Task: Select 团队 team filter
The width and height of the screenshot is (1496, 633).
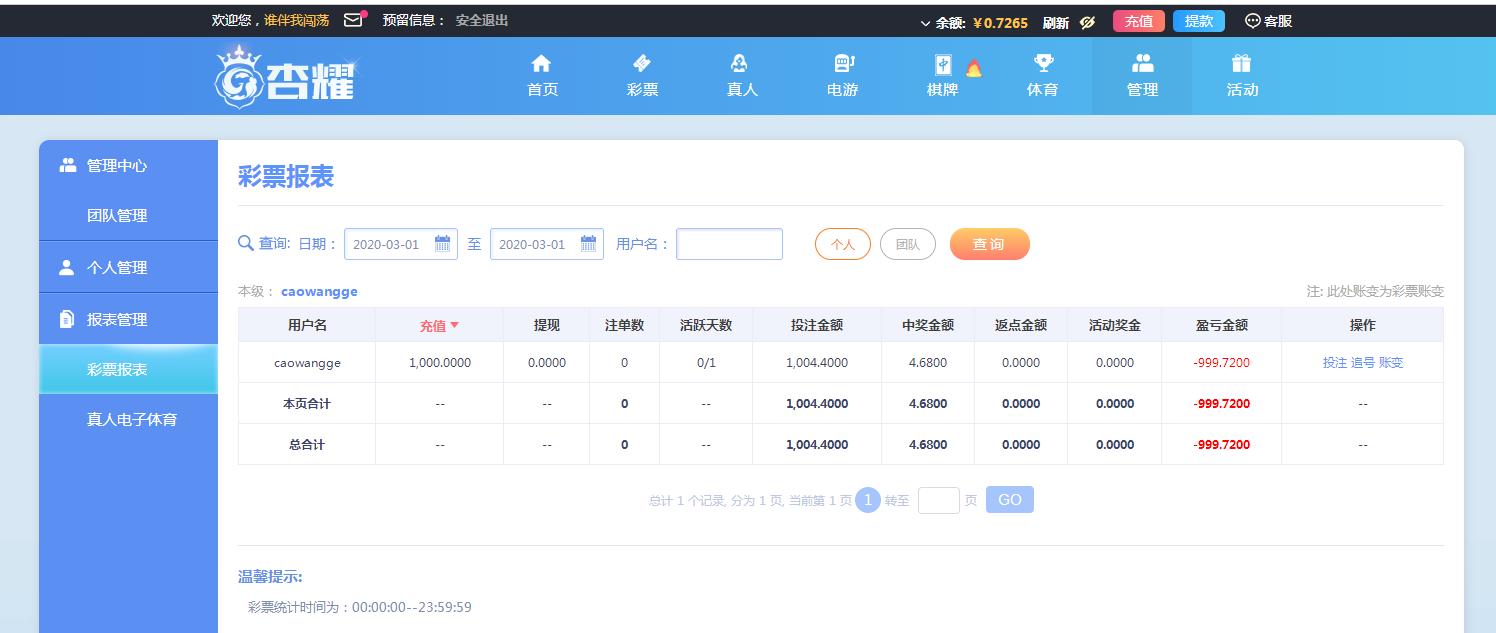Action: click(908, 244)
